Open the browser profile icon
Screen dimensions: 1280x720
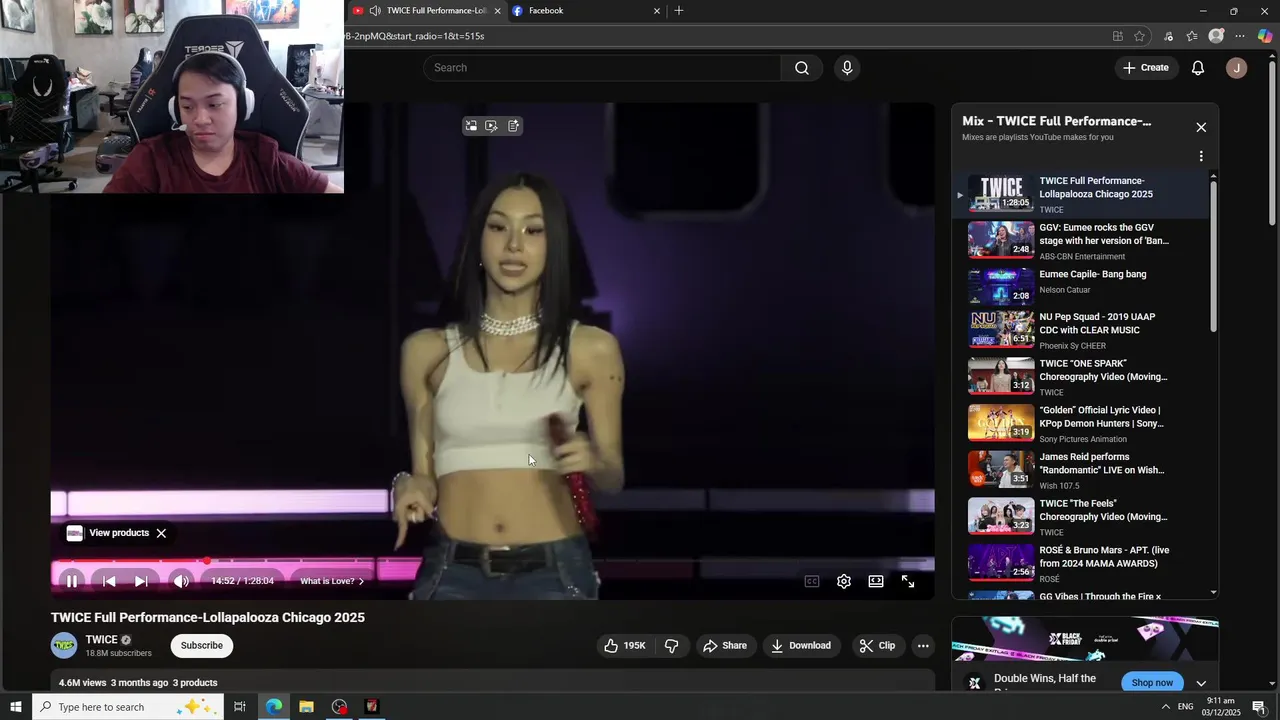[x=1216, y=36]
